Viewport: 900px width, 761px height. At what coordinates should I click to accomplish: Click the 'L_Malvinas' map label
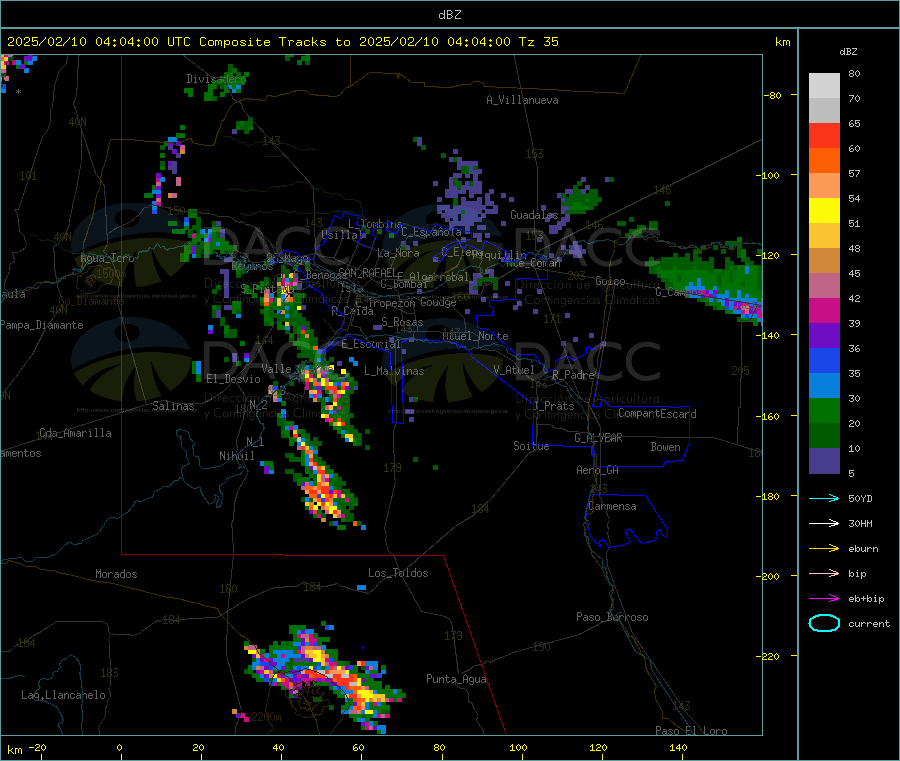394,371
